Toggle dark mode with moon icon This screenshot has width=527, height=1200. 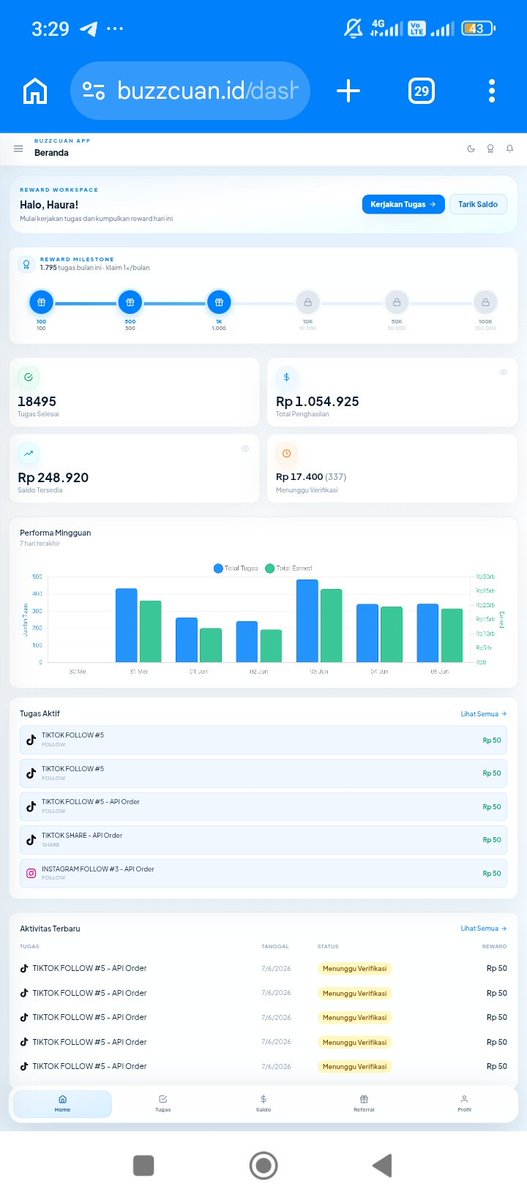coord(471,148)
